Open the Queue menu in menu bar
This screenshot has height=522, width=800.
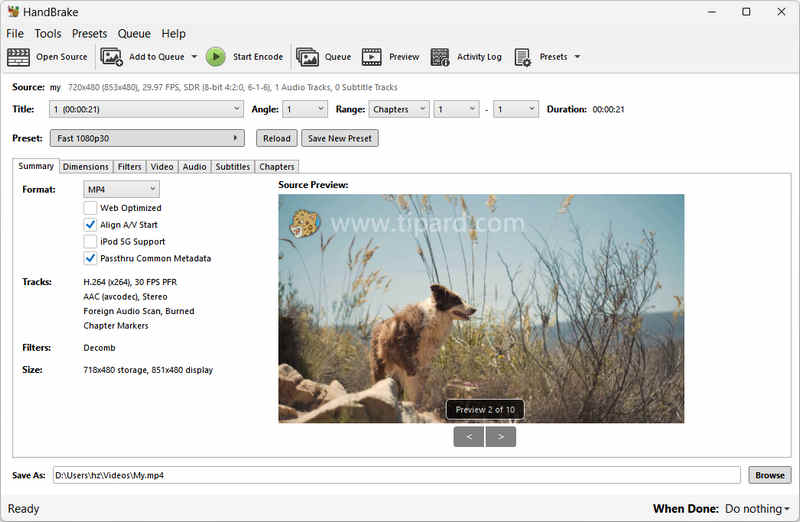coord(134,34)
